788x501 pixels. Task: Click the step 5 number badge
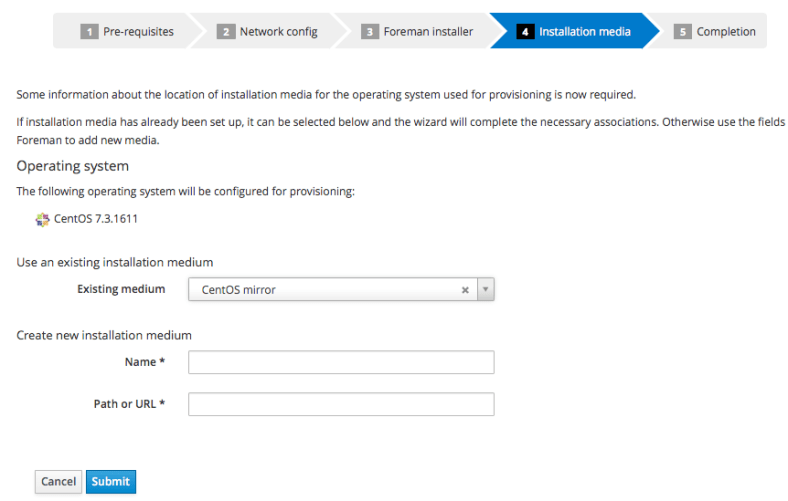pyautogui.click(x=683, y=32)
